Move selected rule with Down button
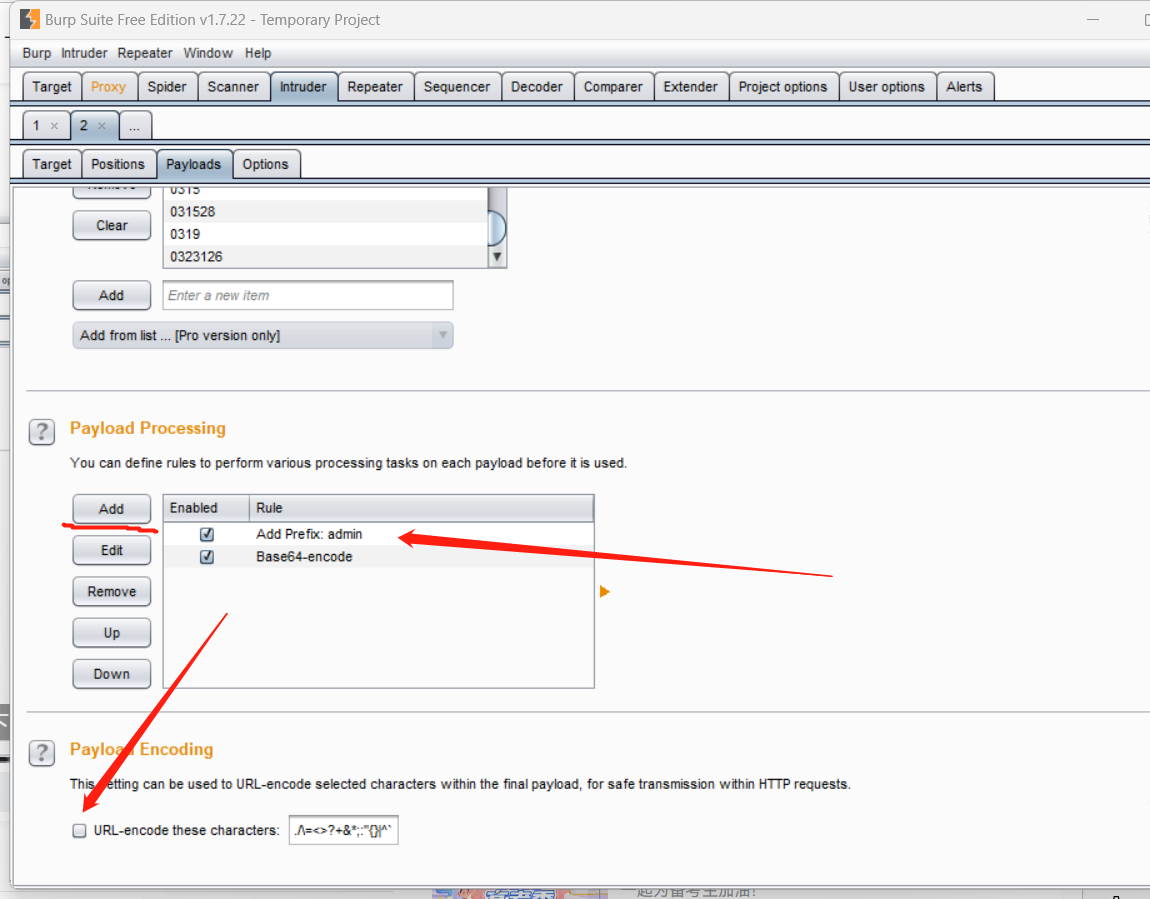The image size is (1150, 899). (112, 674)
